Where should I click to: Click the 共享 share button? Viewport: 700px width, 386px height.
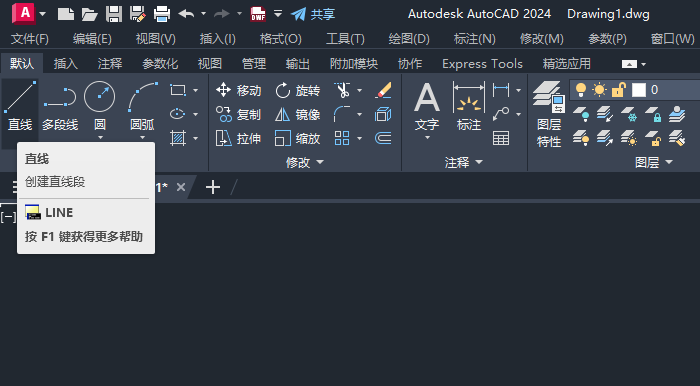pyautogui.click(x=313, y=14)
